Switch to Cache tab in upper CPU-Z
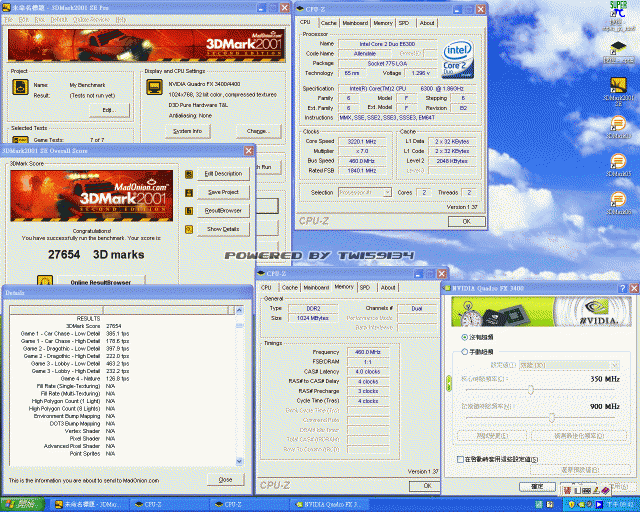The width and height of the screenshot is (640, 512). (x=329, y=23)
